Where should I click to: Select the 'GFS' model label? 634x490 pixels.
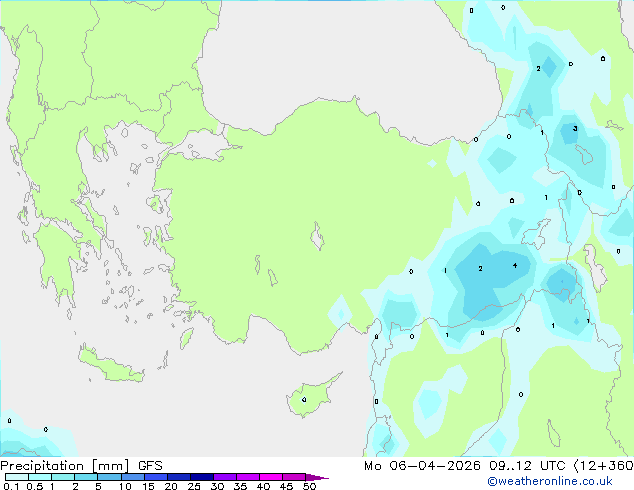[x=150, y=466]
